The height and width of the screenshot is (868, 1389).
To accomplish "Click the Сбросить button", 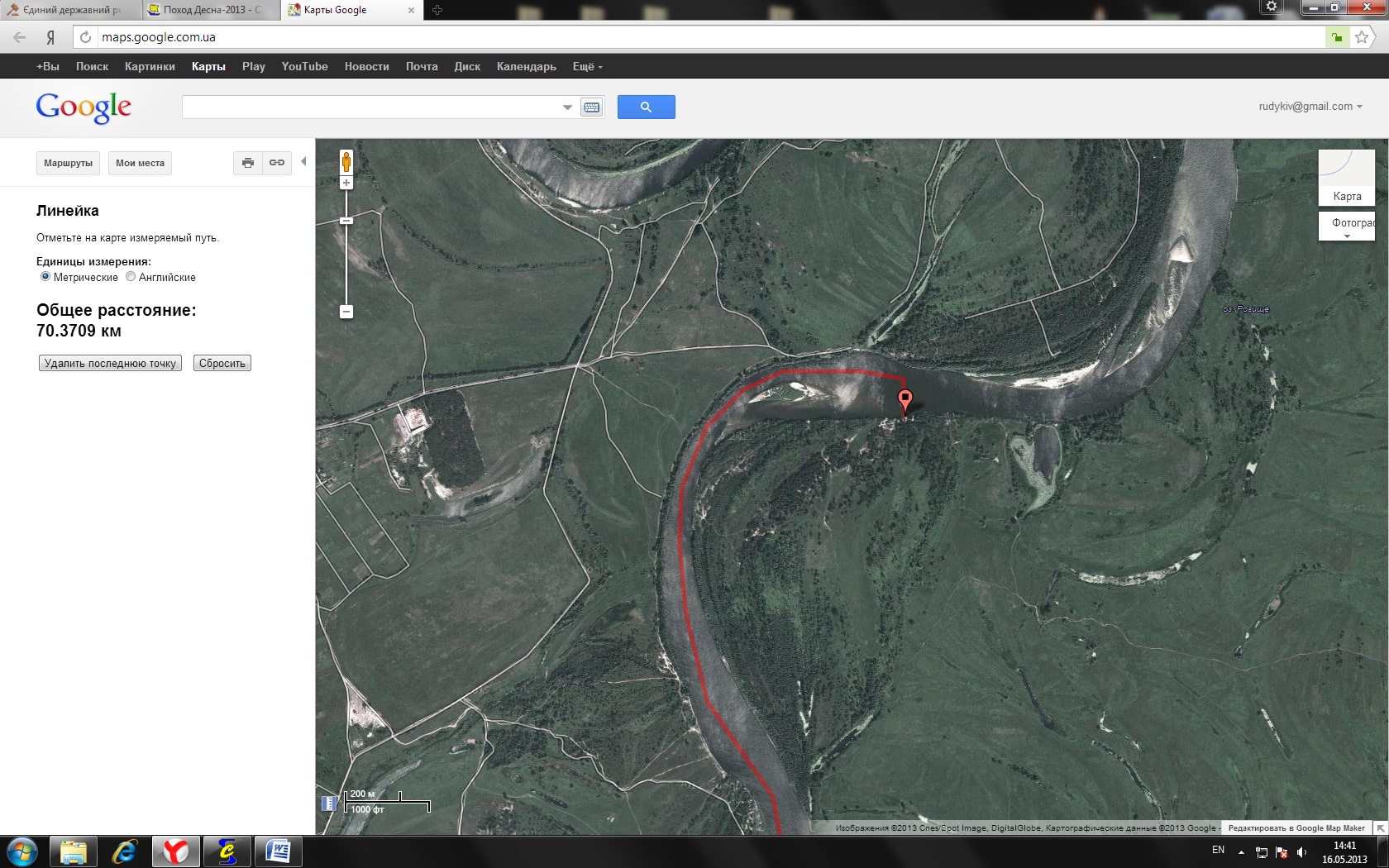I will coord(222,363).
